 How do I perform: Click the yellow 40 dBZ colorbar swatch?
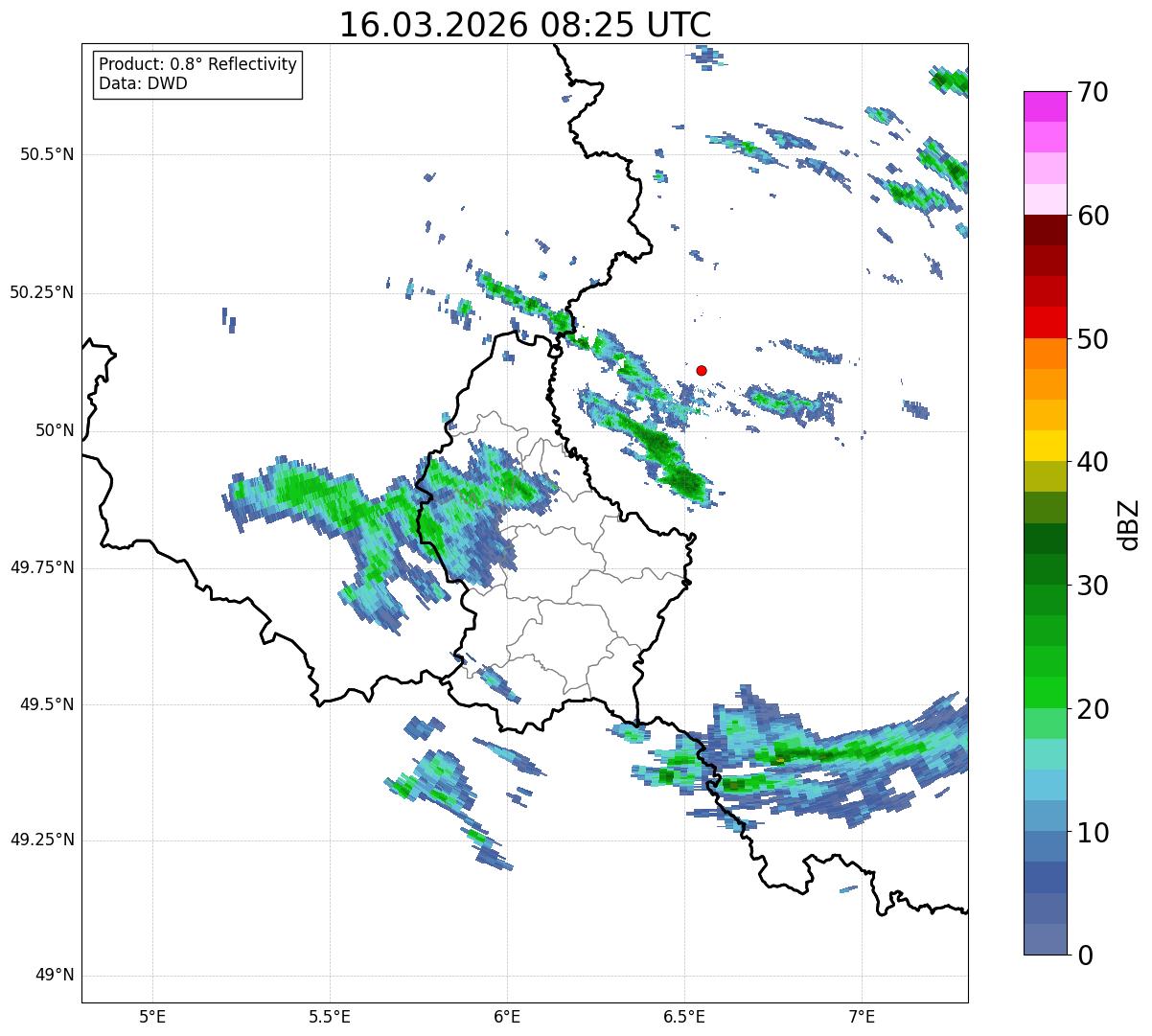tap(1045, 446)
